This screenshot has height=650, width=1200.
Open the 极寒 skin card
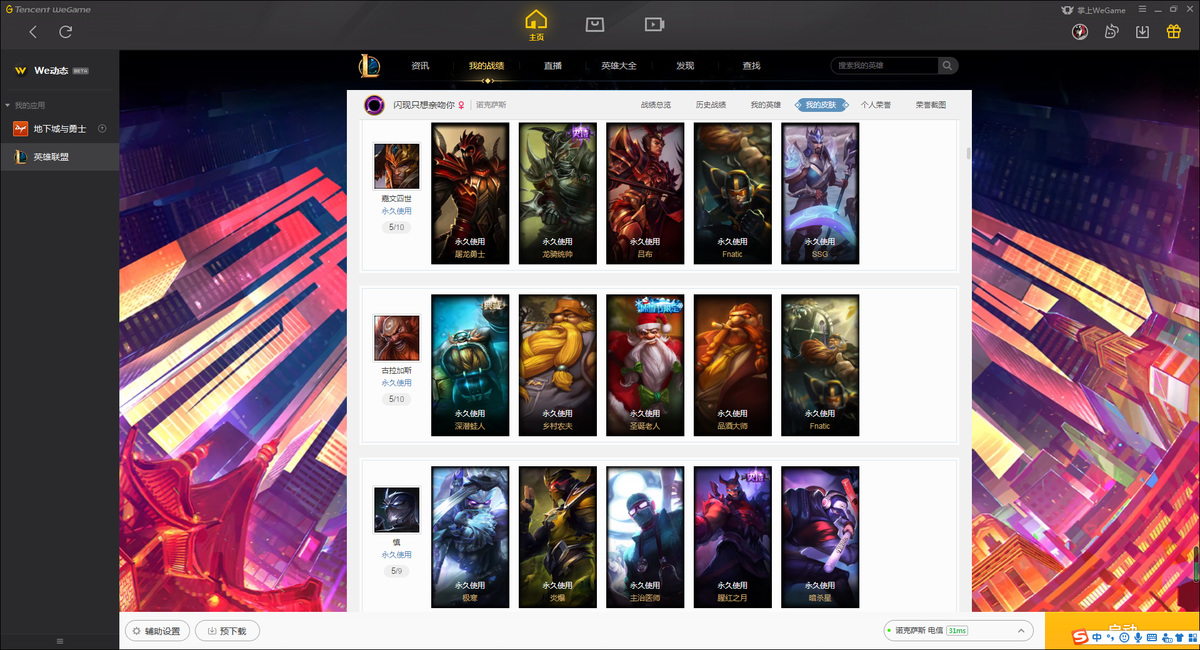tap(470, 537)
